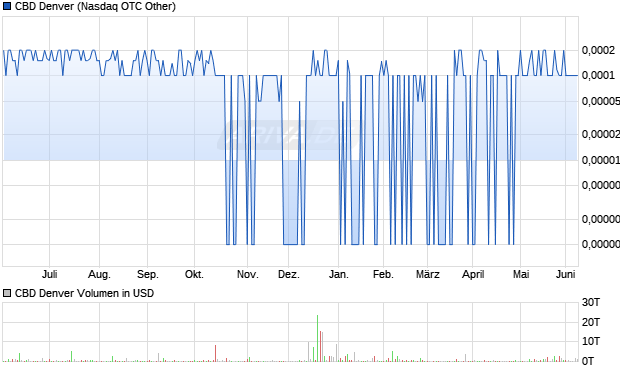Click the 30T volume axis label
This screenshot has width=620, height=371.
pyautogui.click(x=591, y=302)
